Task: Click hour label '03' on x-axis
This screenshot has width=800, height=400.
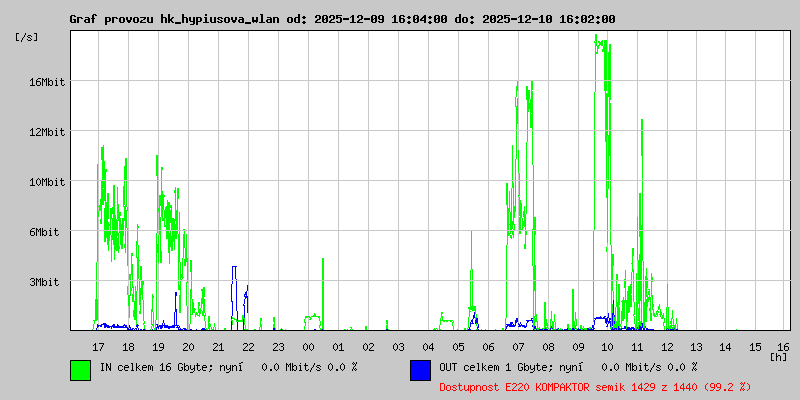Action: (x=398, y=347)
